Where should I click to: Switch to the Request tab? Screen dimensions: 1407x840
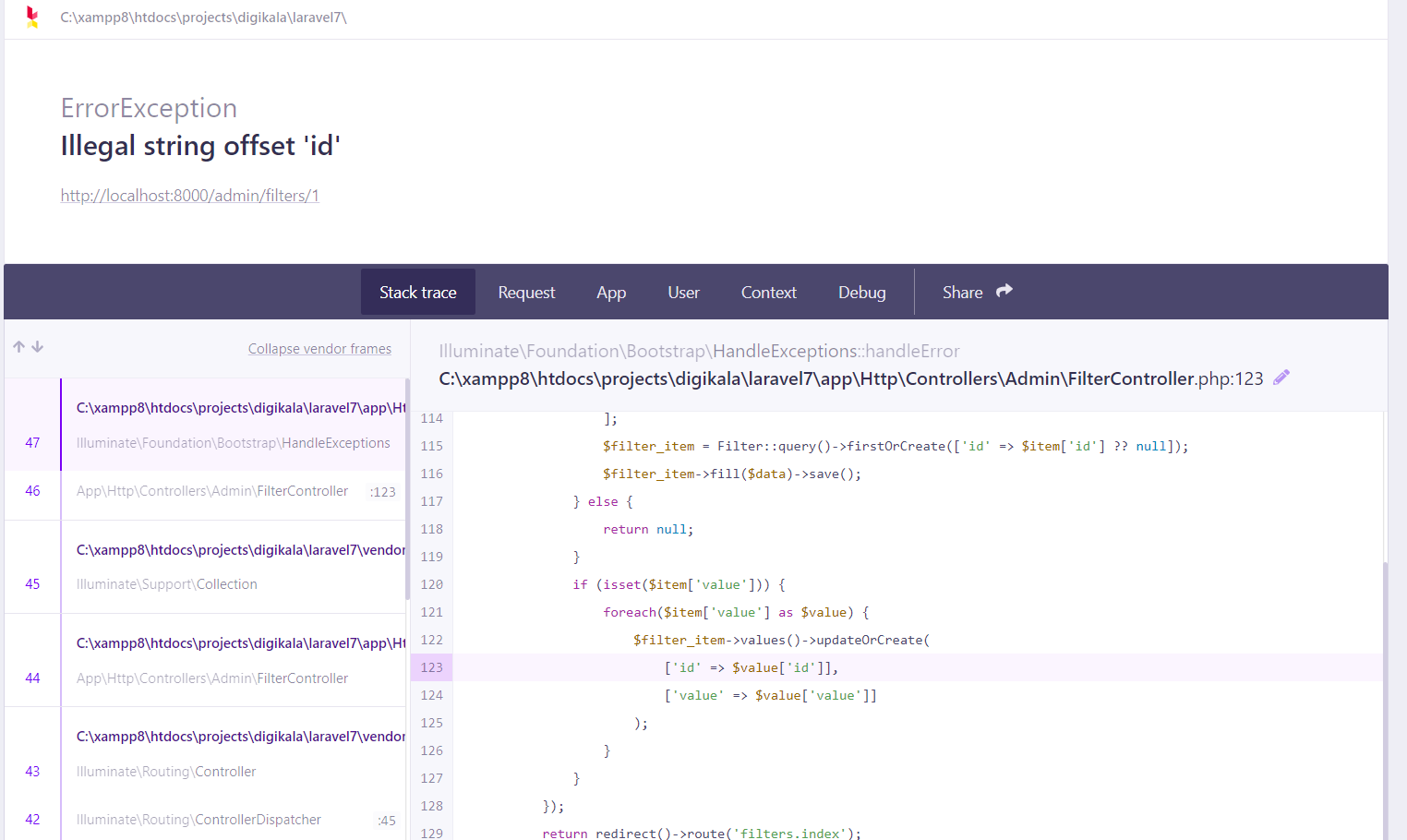pyautogui.click(x=526, y=292)
